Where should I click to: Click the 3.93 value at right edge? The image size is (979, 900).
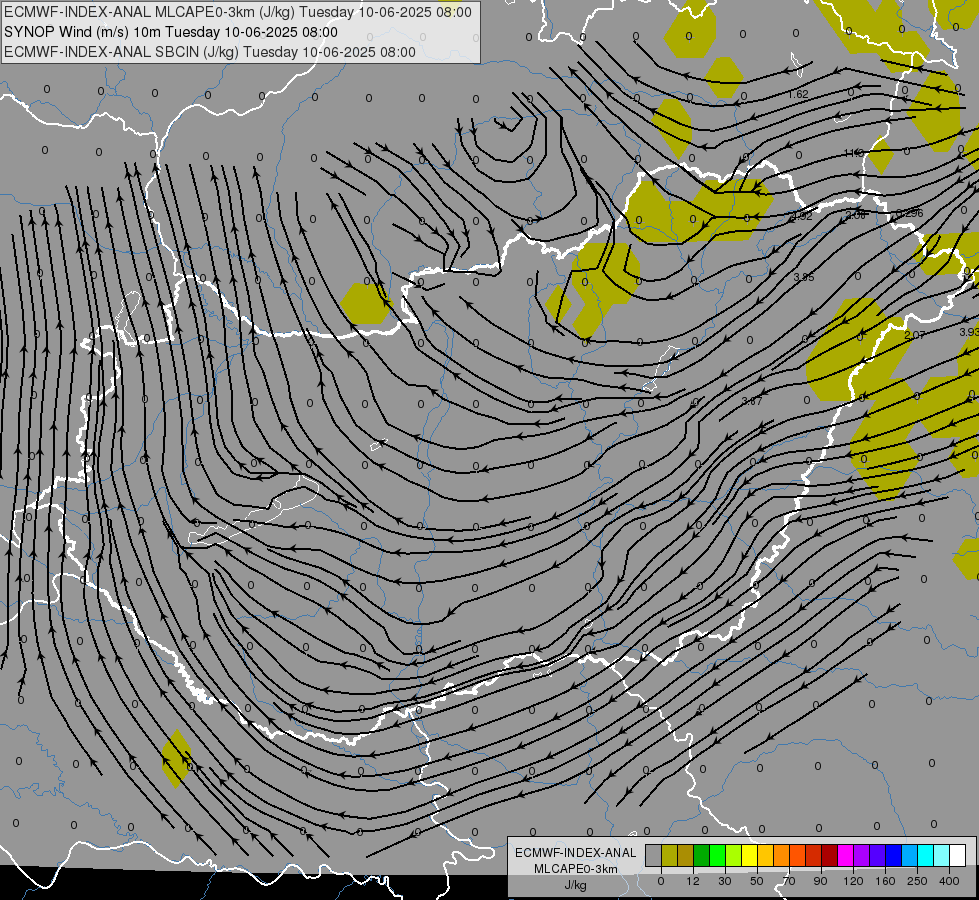[x=969, y=332]
